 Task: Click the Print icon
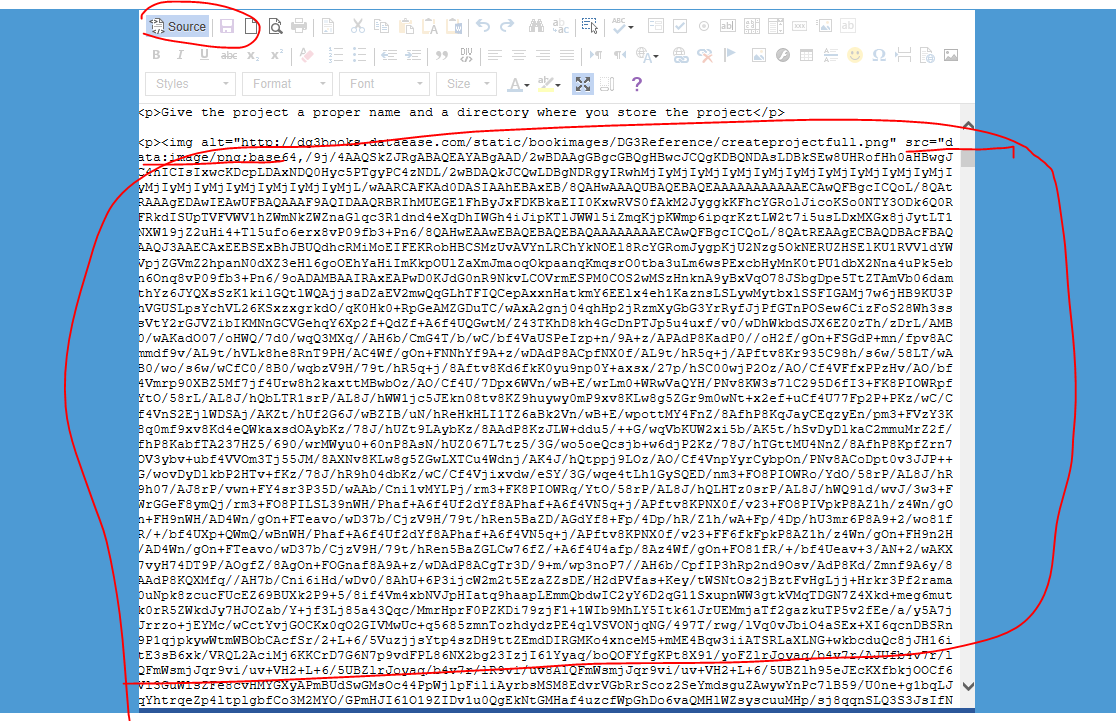[x=299, y=26]
